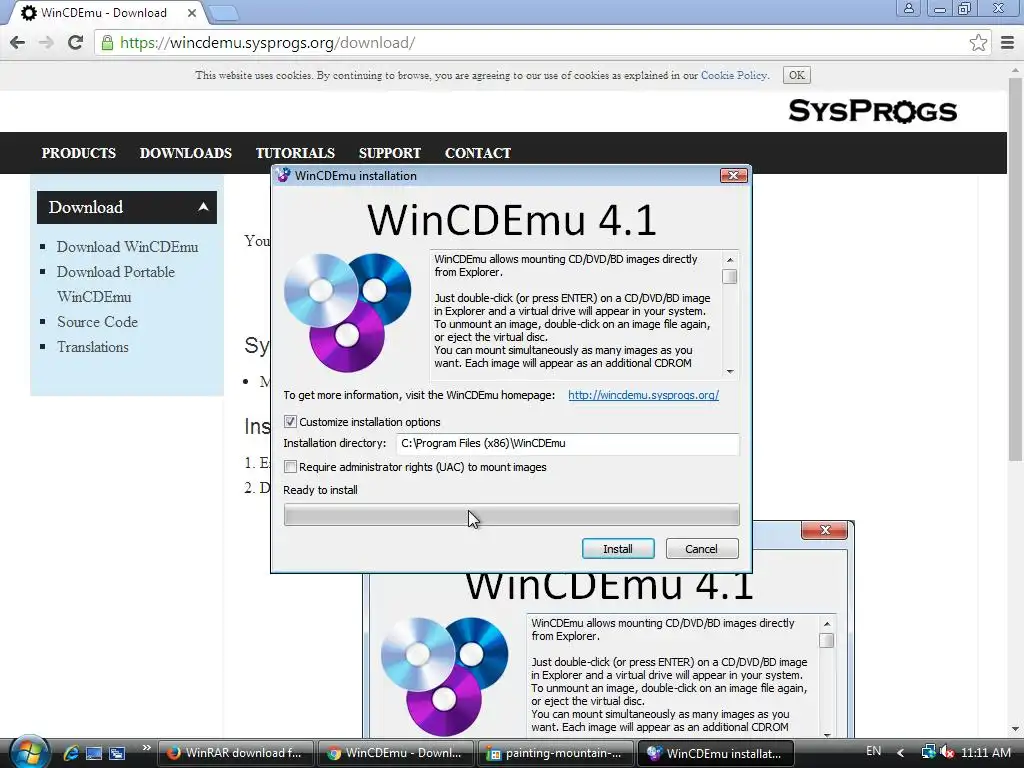Click the web page vertical scrollbar thumb
This screenshot has height=768, width=1024.
1016,269
